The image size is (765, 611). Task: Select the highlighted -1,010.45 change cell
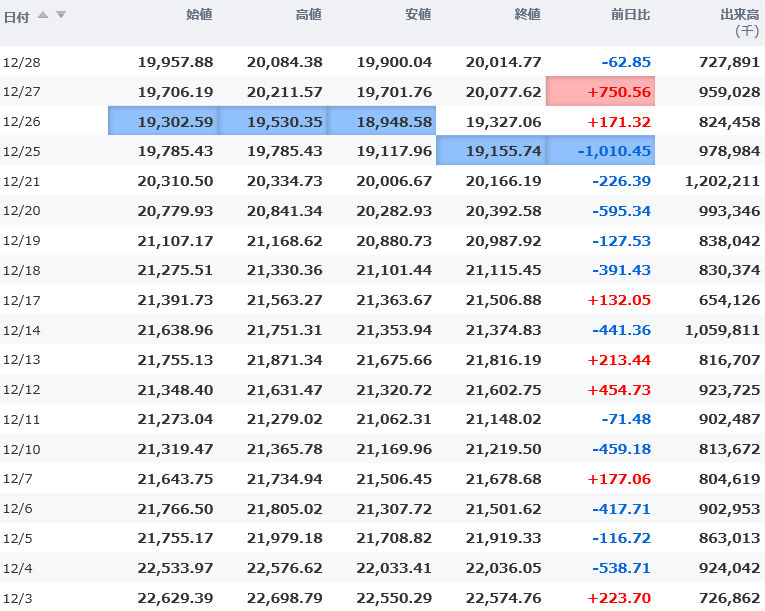tap(601, 152)
